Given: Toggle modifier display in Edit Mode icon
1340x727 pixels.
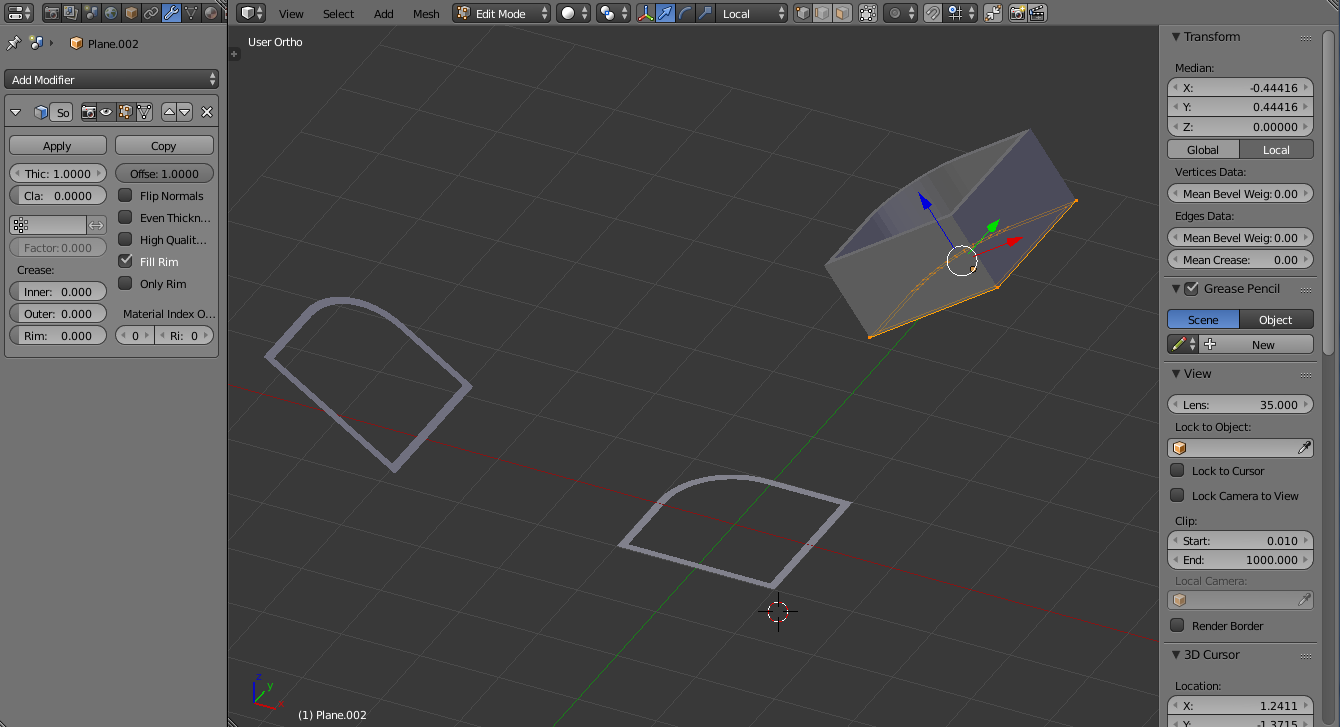Looking at the screenshot, I should [x=126, y=112].
